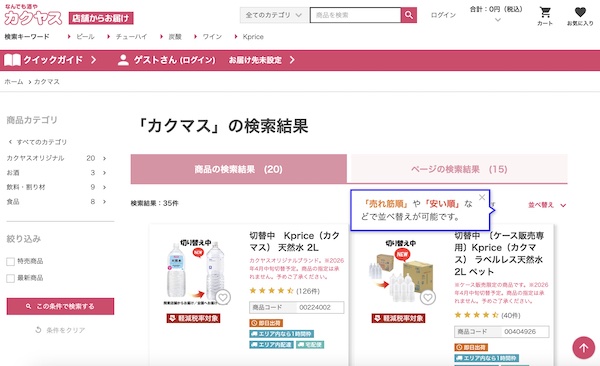Click 軽減税率対象 badge under 天然水 2L
Viewport: 600px width, 366px height.
click(x=193, y=318)
